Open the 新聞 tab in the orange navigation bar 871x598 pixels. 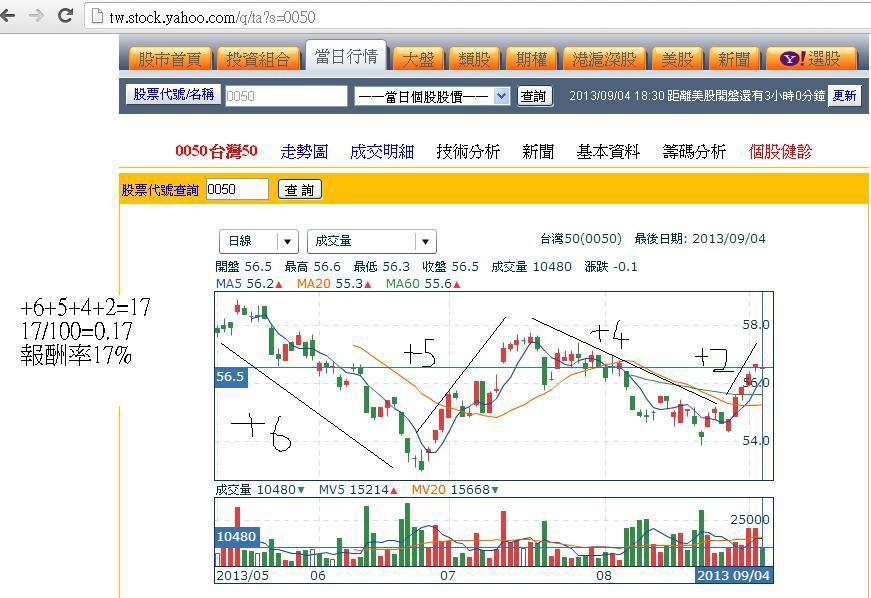point(734,58)
